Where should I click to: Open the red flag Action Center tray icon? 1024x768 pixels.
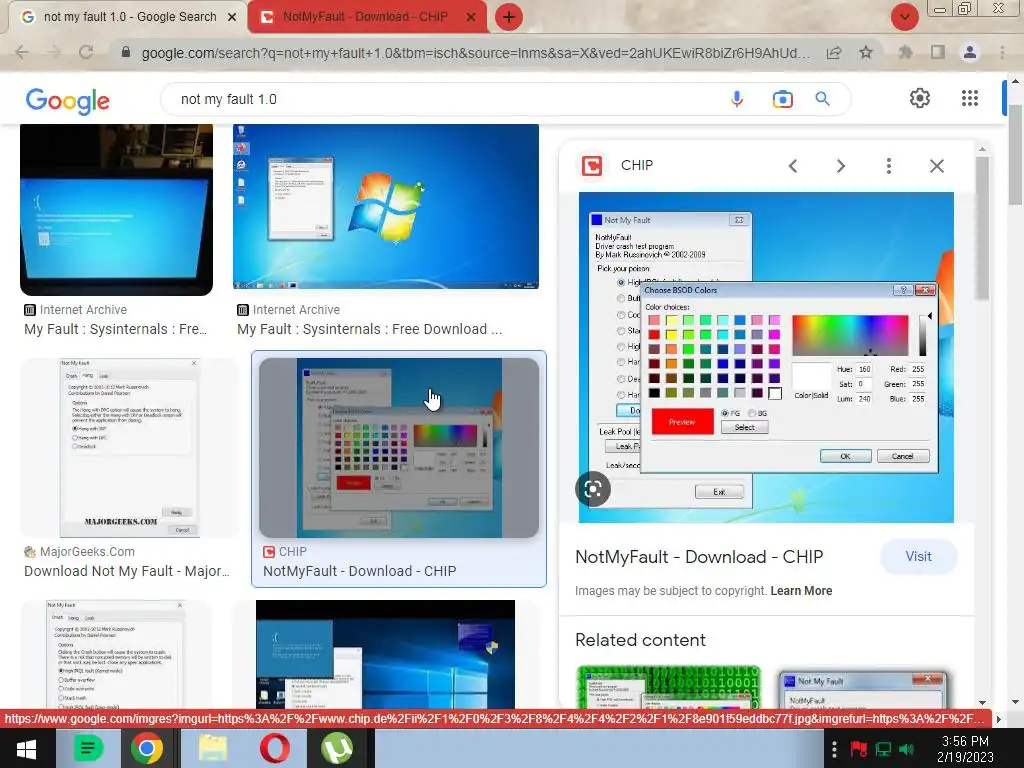858,749
